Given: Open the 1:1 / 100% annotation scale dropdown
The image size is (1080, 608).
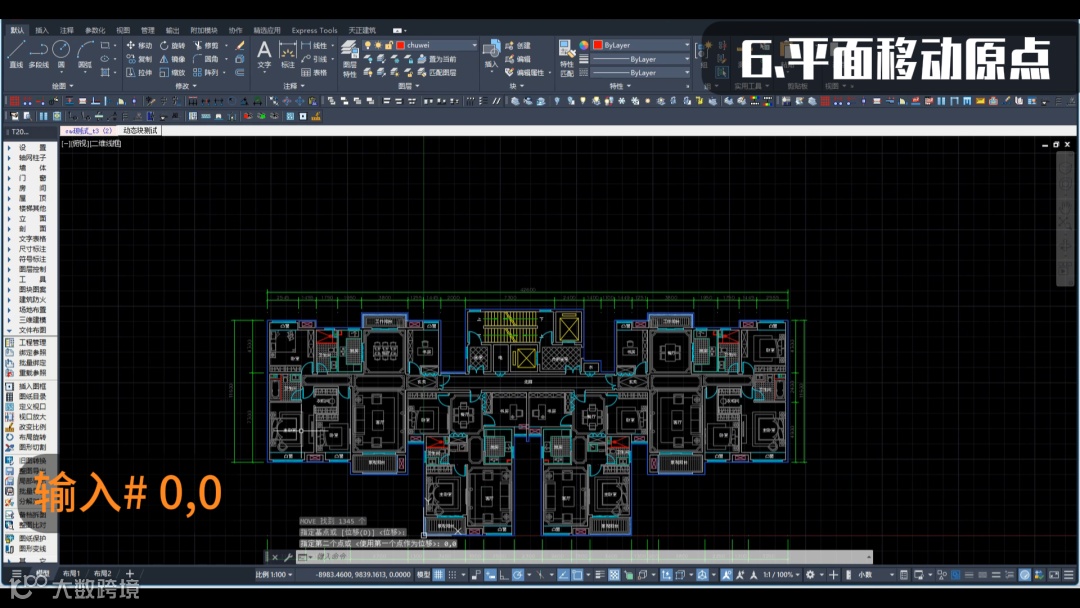Looking at the screenshot, I should 781,574.
